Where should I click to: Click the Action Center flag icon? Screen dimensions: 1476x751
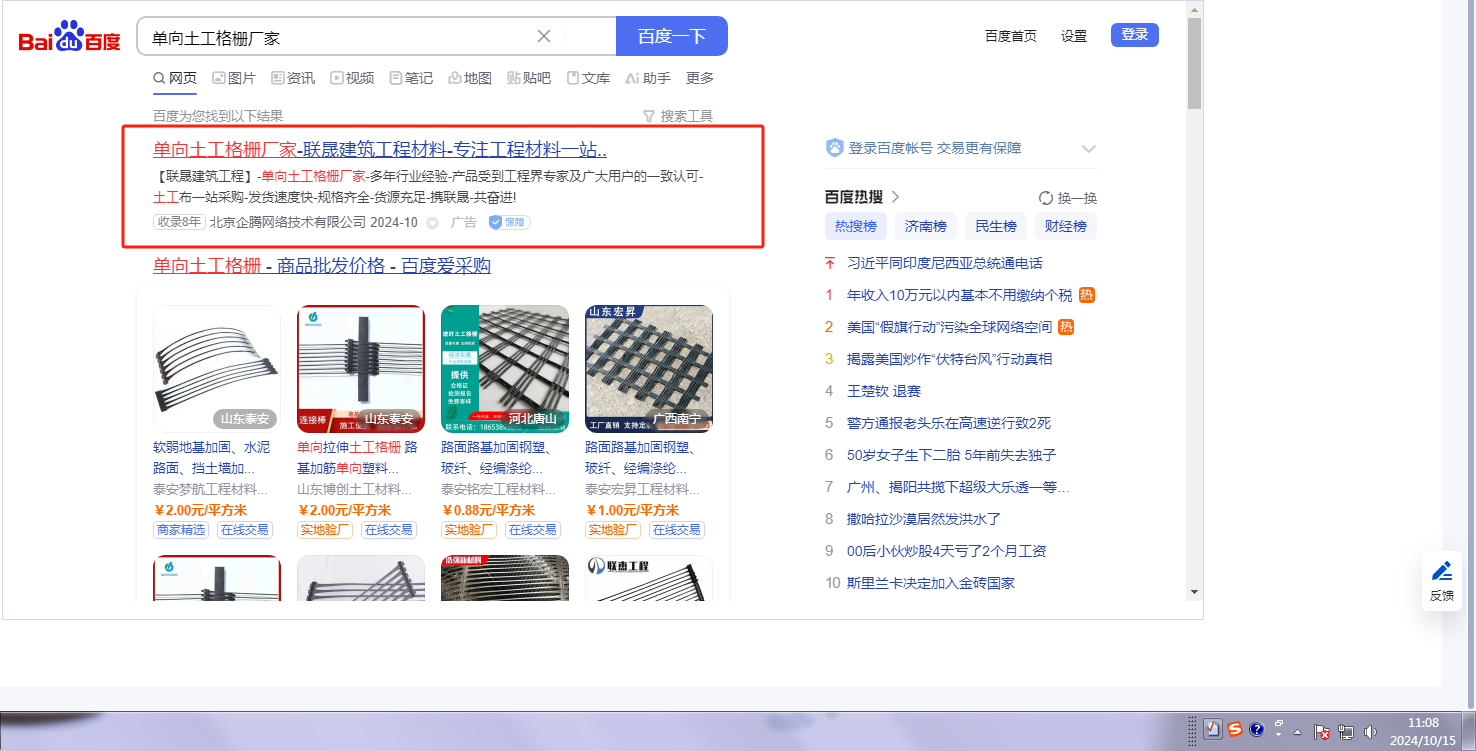click(1321, 731)
